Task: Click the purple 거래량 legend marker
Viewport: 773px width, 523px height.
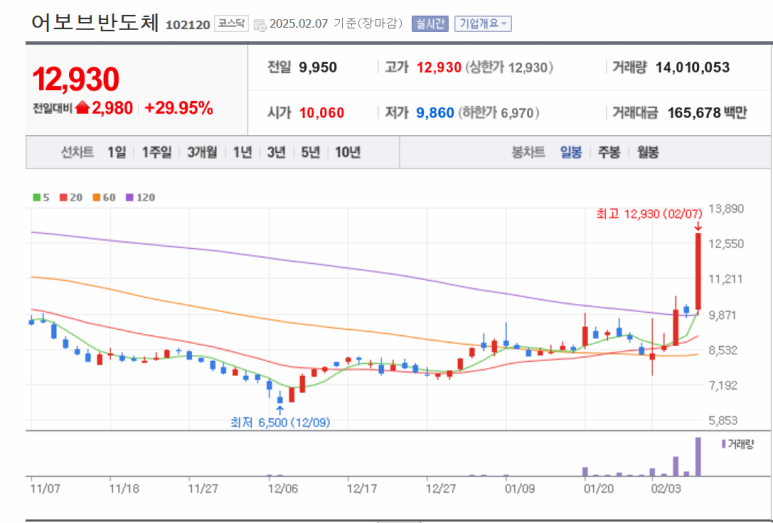Action: (724, 444)
